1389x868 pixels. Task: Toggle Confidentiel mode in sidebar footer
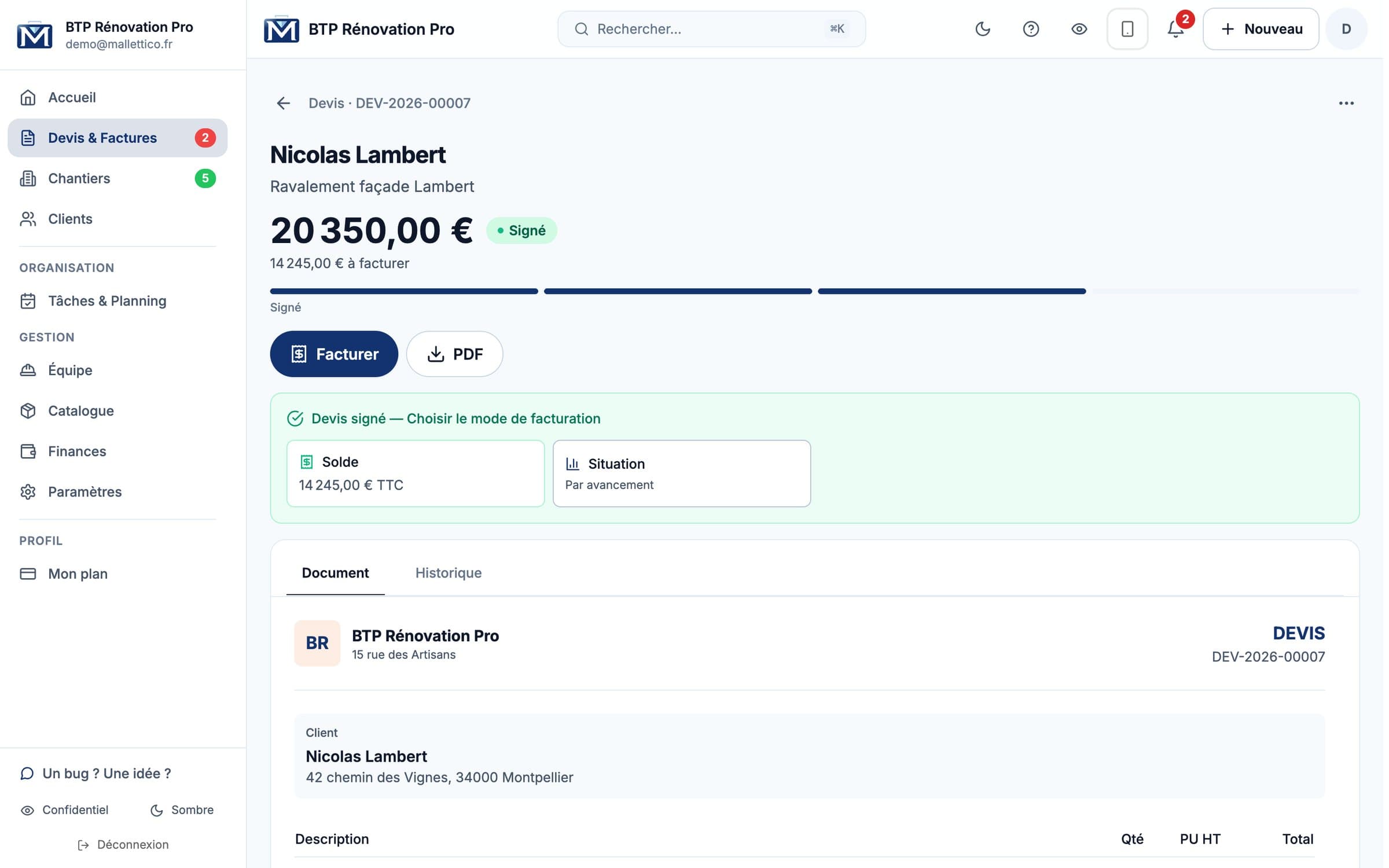tap(64, 810)
